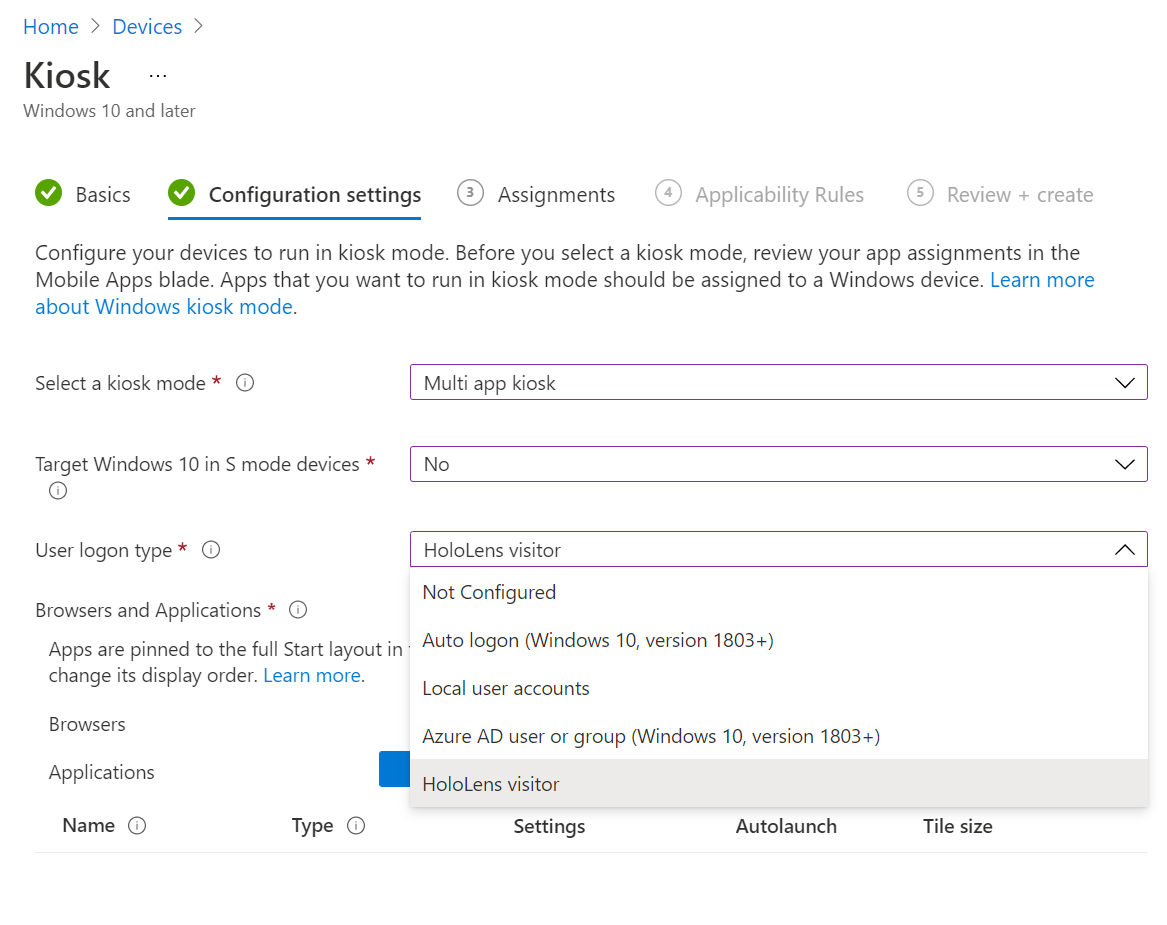Screen dimensions: 1167x925
Task: Click info icon under Target Windows 10 in S mode
Action: [x=58, y=491]
